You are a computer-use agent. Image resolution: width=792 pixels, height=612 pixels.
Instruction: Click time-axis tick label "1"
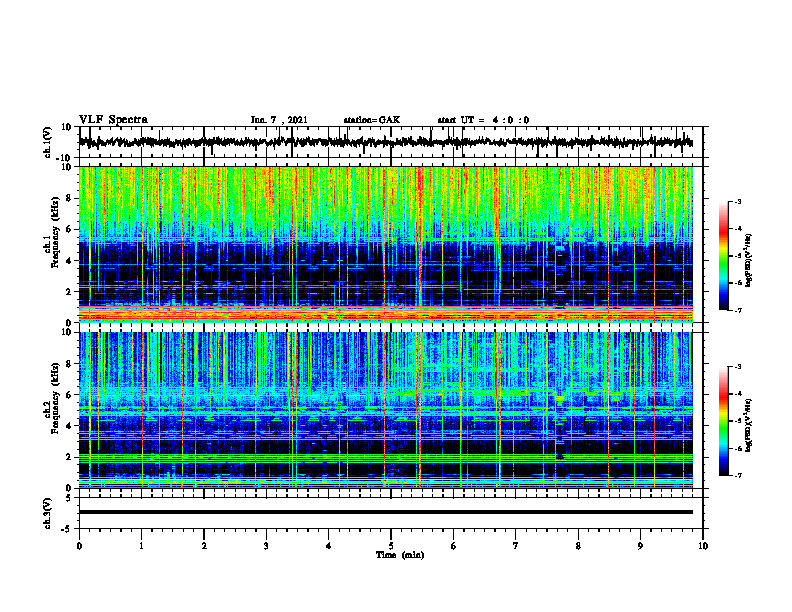coord(141,546)
